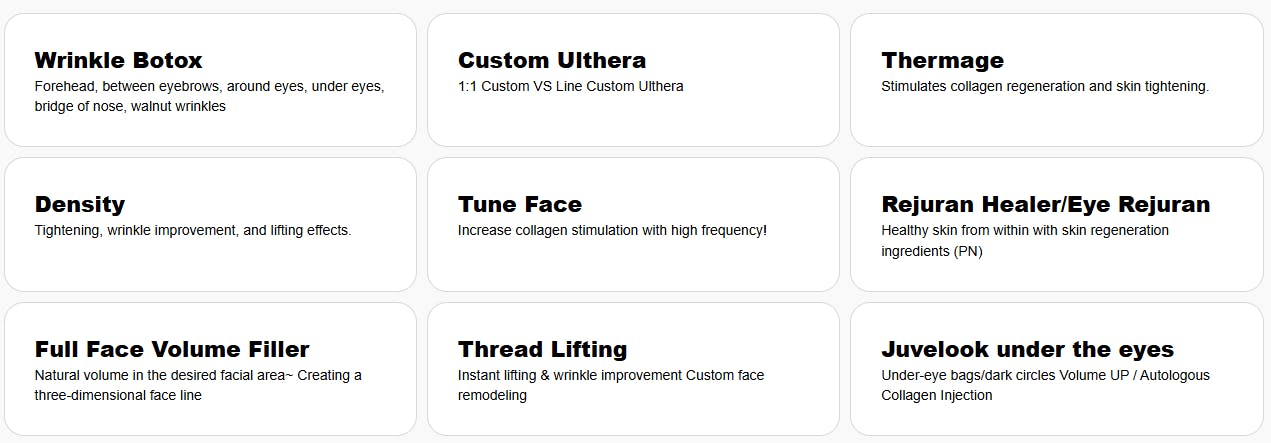Select the 'Natural volume in desired facial area' text
This screenshot has height=443, width=1271.
[198, 385]
